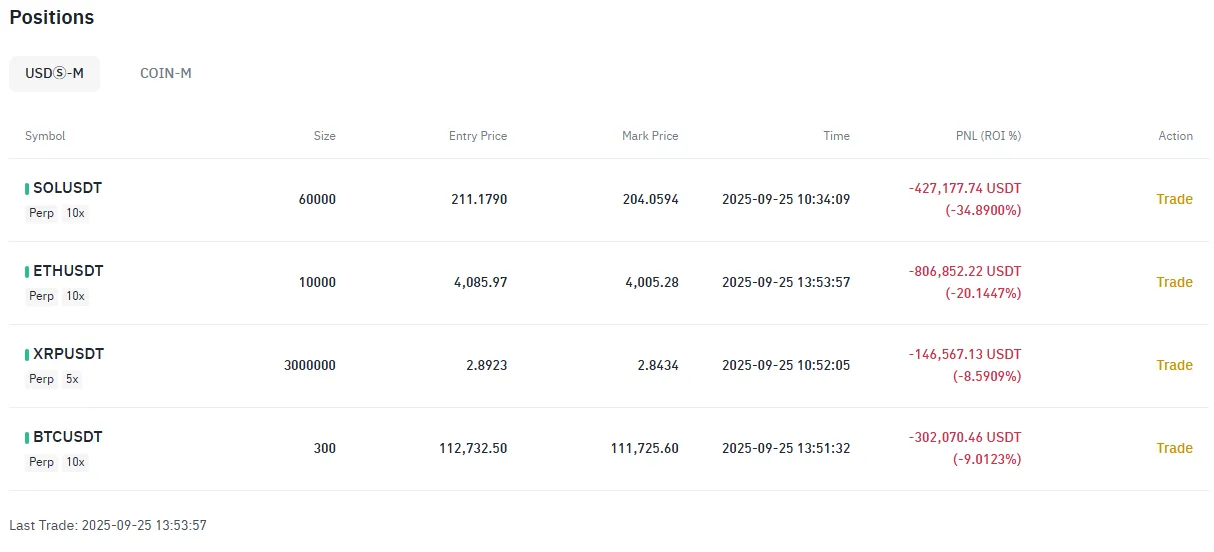Open the SOLUSDT symbol link

[x=68, y=188]
